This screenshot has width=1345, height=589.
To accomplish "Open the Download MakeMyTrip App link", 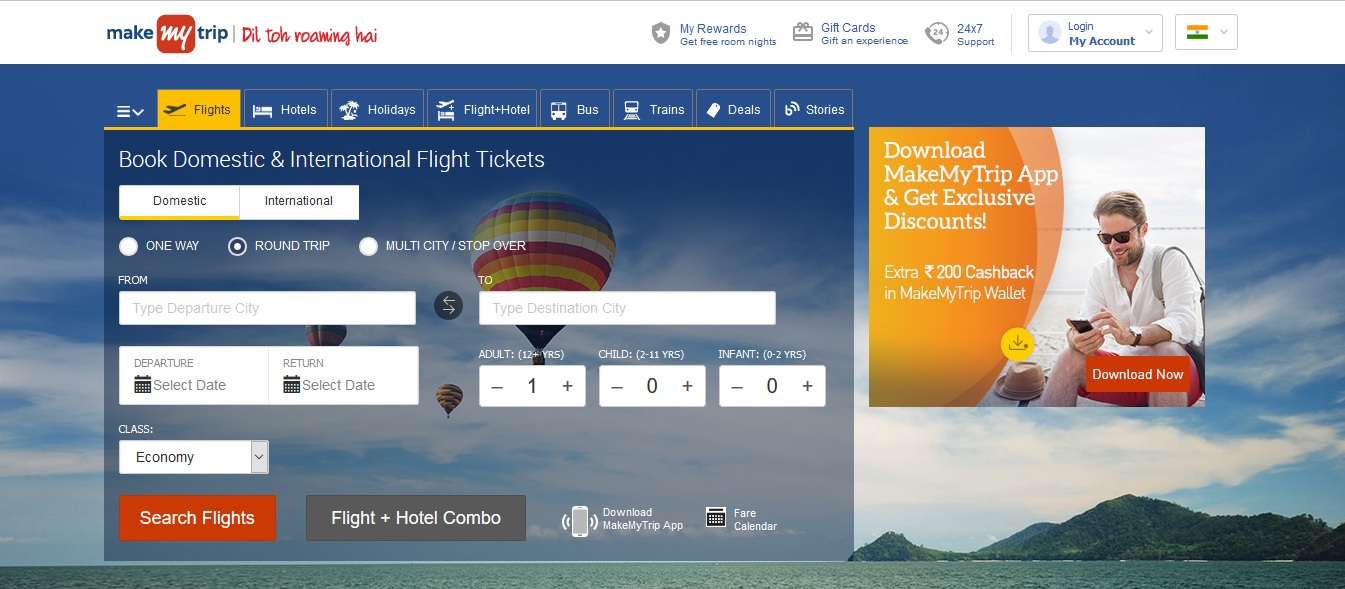I will (643, 519).
